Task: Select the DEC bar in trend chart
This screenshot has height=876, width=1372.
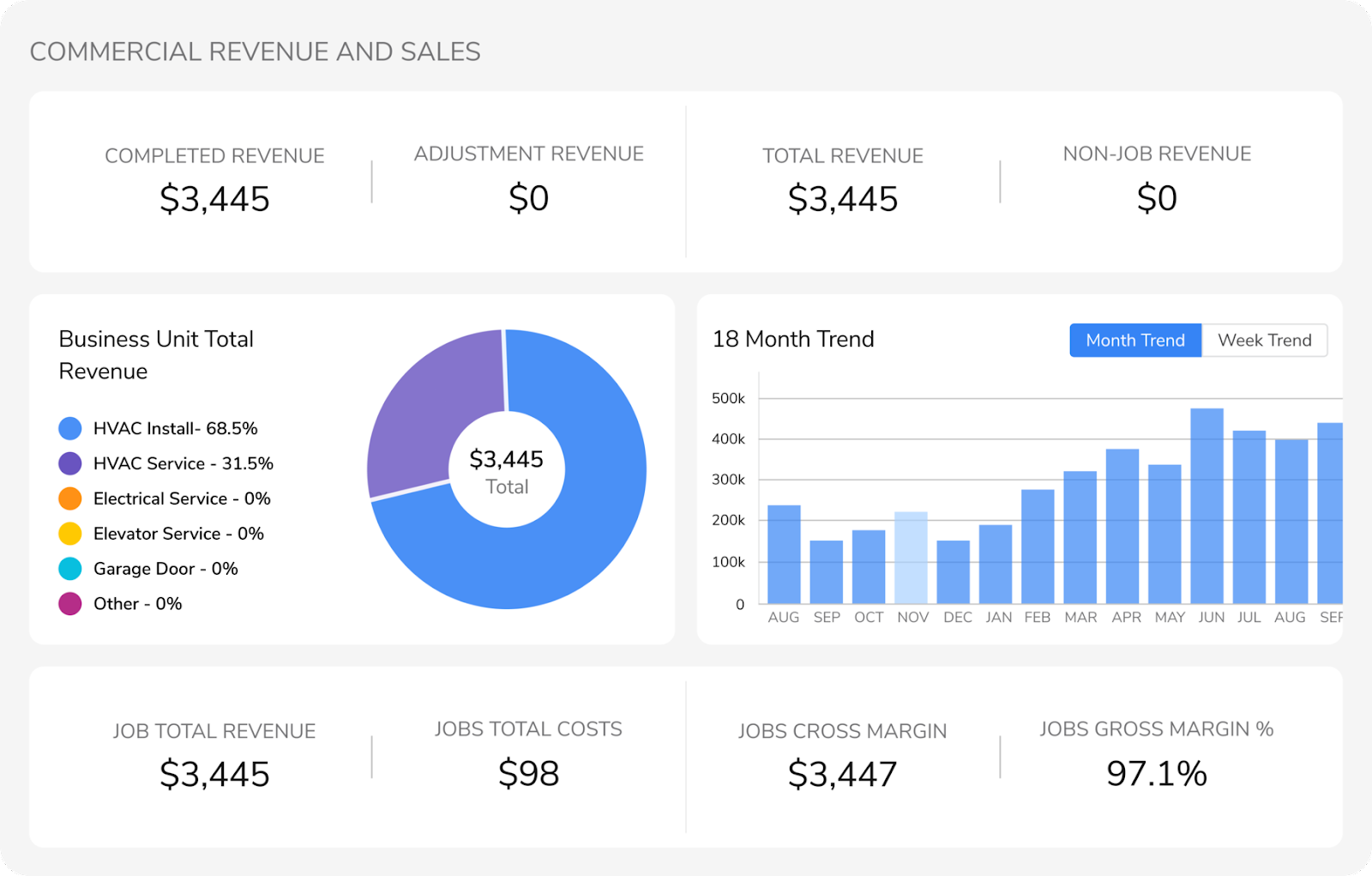Action: coord(953,571)
